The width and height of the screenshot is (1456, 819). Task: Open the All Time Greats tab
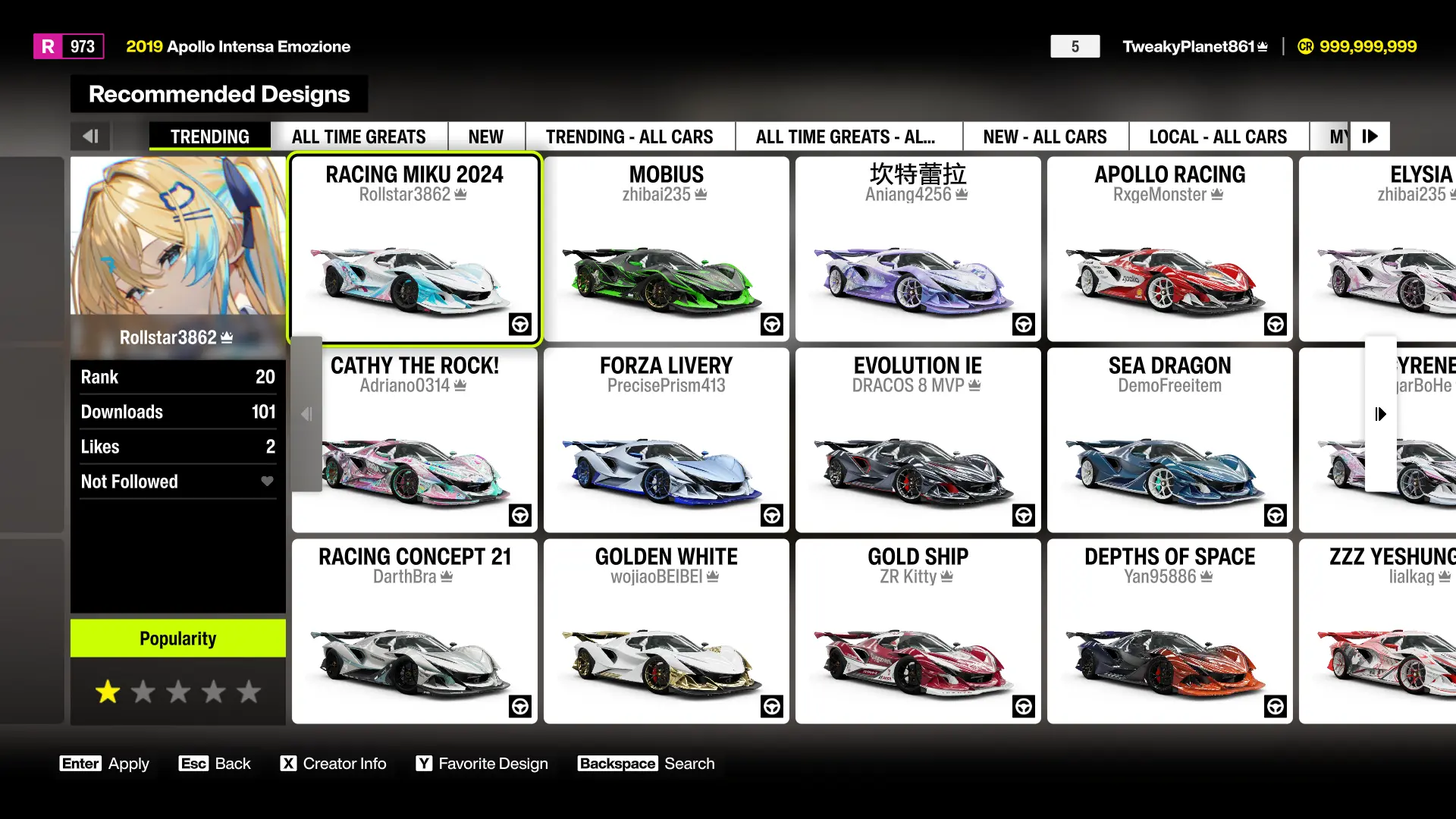(x=359, y=136)
